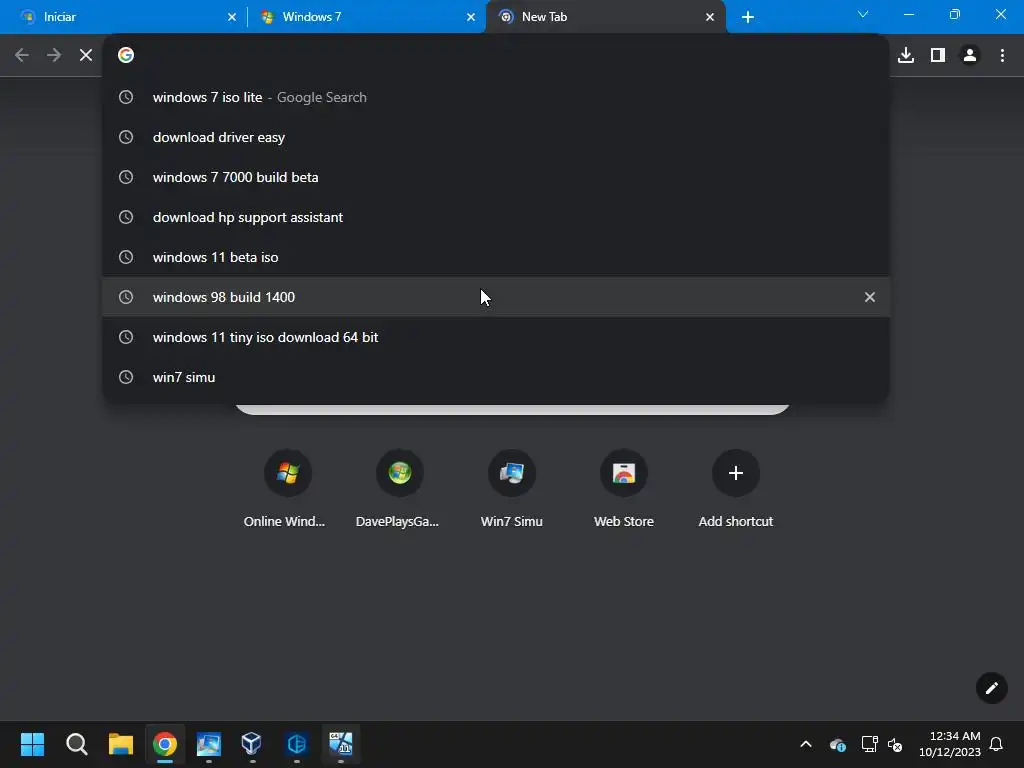
Task: Open Web Store shortcut
Action: (x=624, y=488)
